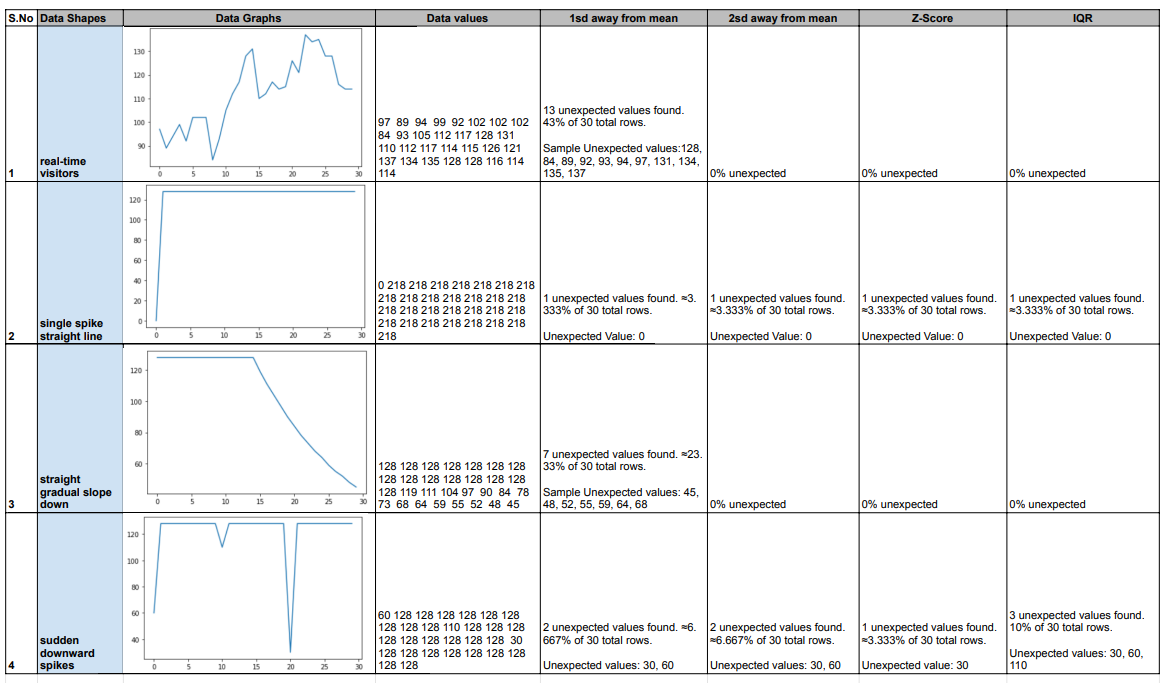
Task: Select the 2sd away from mean header
Action: (x=783, y=18)
